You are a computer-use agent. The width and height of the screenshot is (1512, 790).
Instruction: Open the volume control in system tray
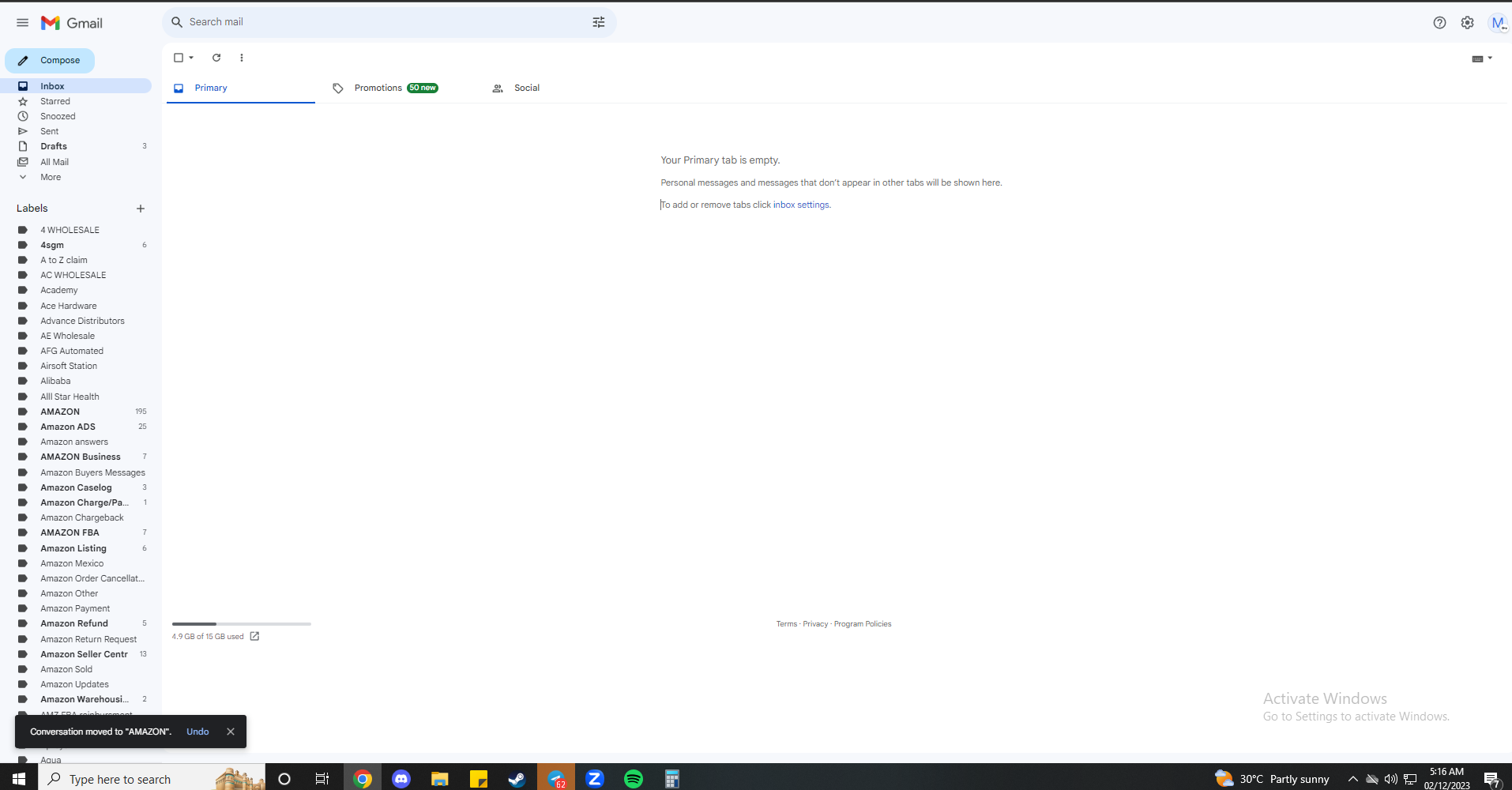pyautogui.click(x=1391, y=779)
